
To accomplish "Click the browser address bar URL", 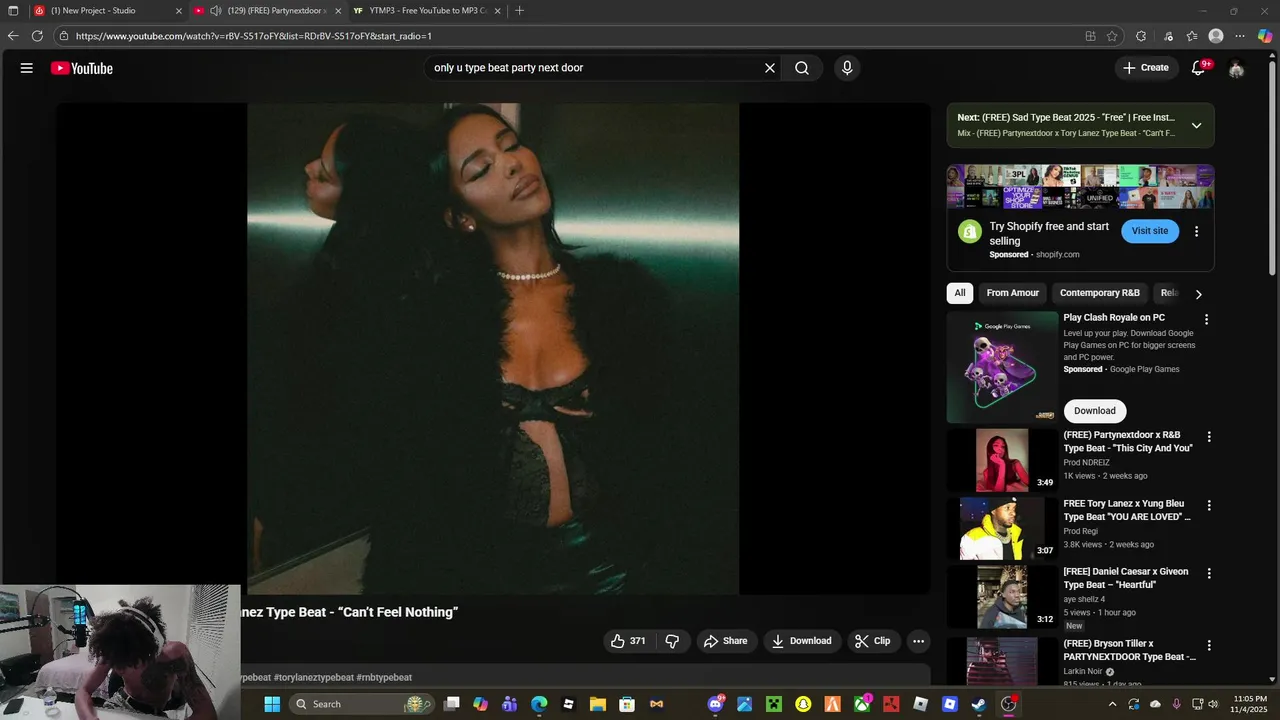I will (254, 36).
